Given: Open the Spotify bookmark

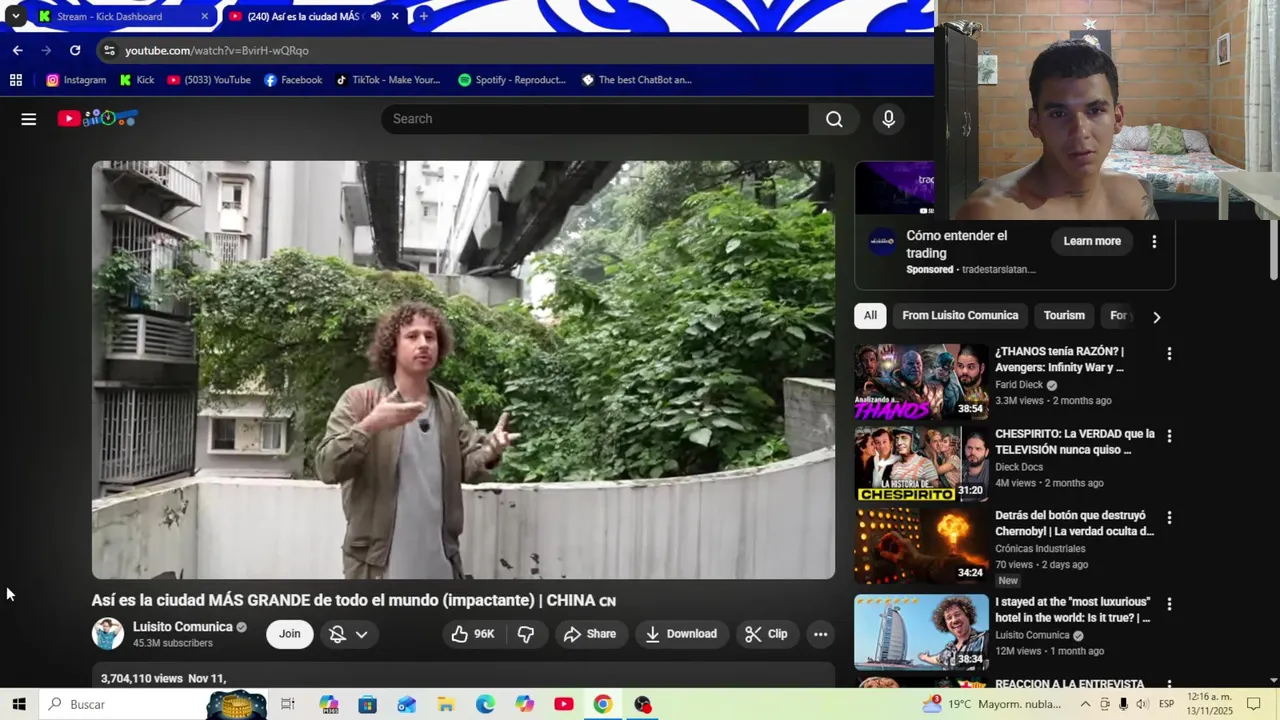Looking at the screenshot, I should tap(512, 80).
